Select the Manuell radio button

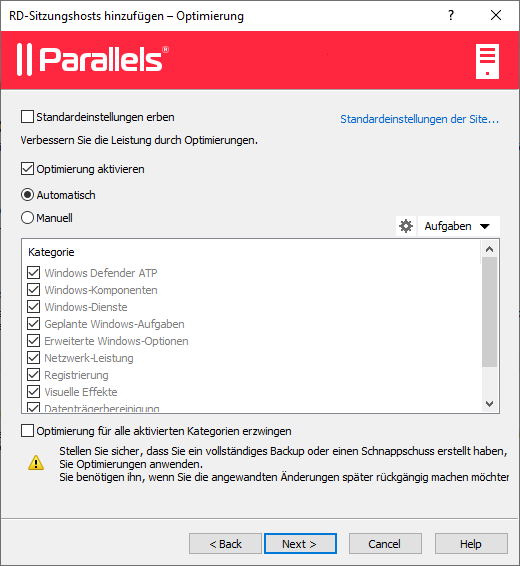[x=27, y=218]
